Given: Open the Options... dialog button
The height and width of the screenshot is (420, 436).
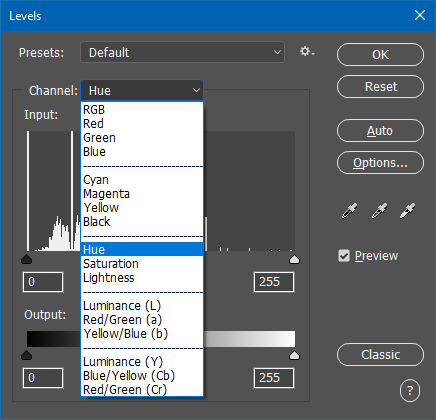Looking at the screenshot, I should pyautogui.click(x=380, y=163).
